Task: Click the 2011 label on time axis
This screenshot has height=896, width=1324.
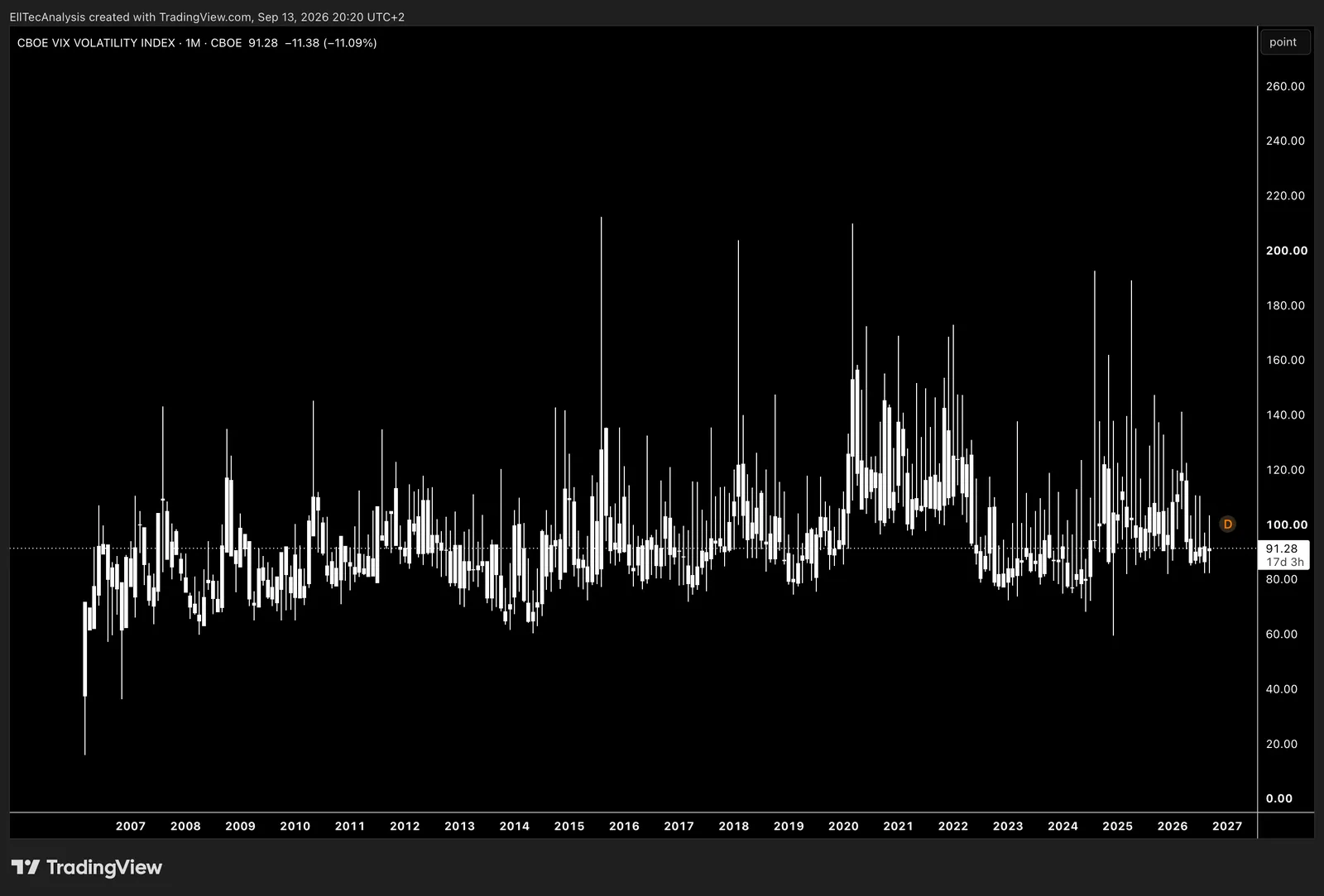Action: click(350, 826)
